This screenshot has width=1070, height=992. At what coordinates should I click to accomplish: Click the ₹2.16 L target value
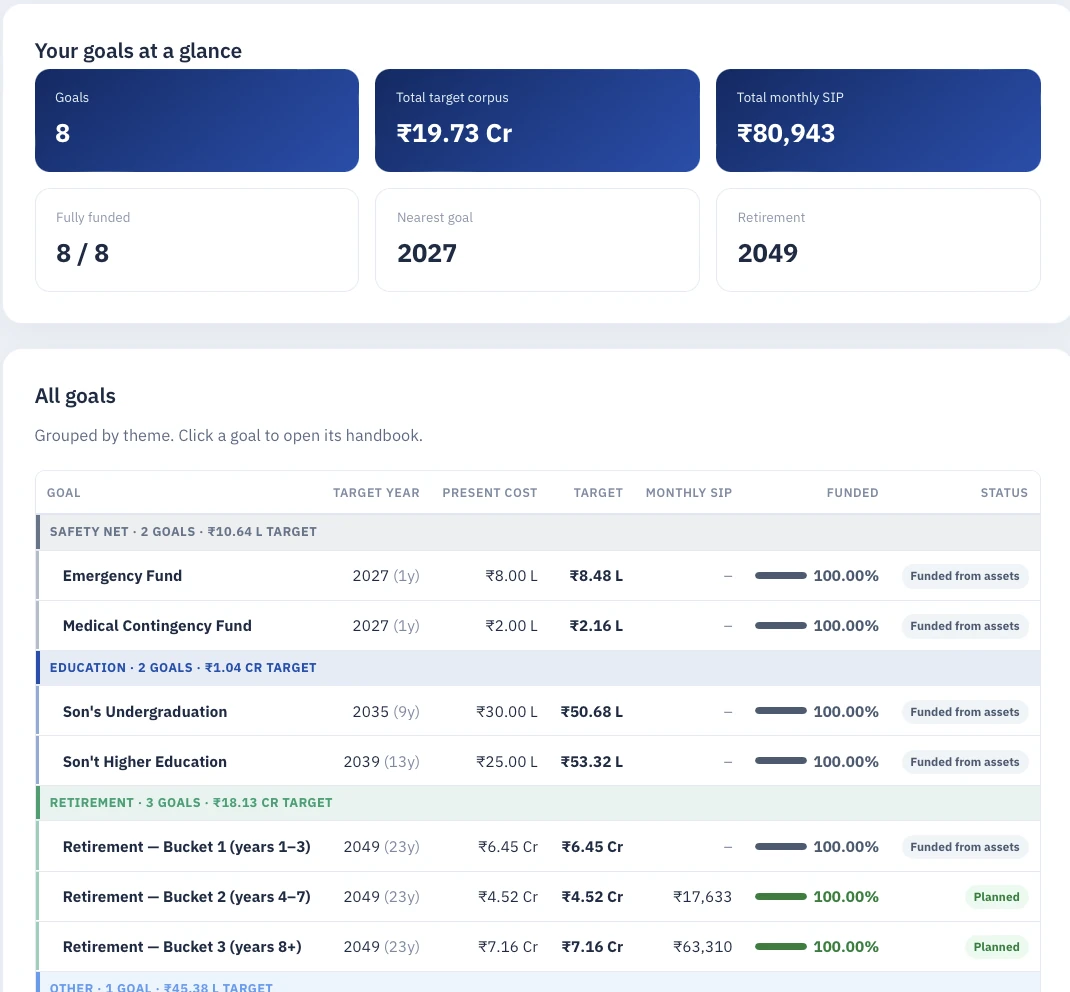pyautogui.click(x=596, y=626)
